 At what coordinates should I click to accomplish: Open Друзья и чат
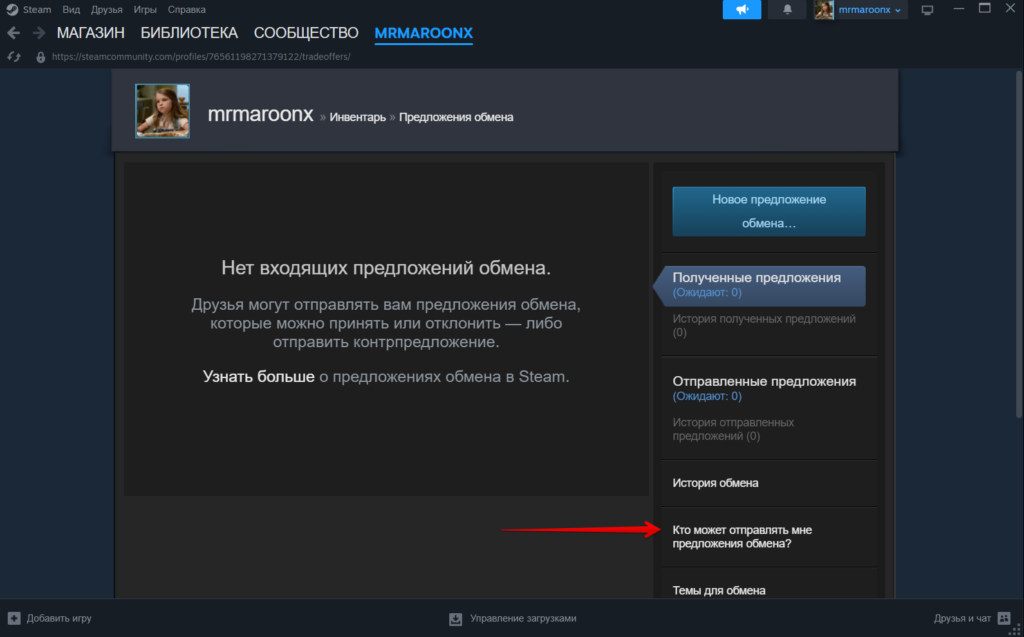pyautogui.click(x=962, y=618)
